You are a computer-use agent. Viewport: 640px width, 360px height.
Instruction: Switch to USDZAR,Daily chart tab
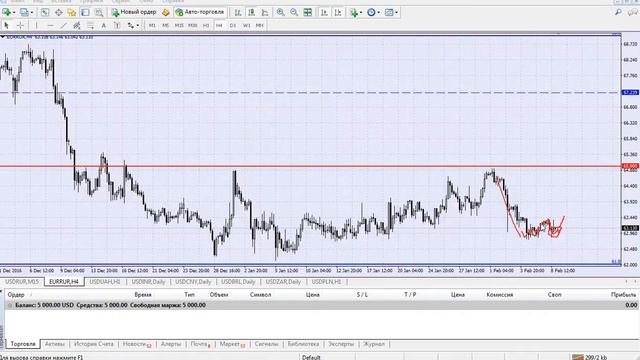click(x=283, y=282)
